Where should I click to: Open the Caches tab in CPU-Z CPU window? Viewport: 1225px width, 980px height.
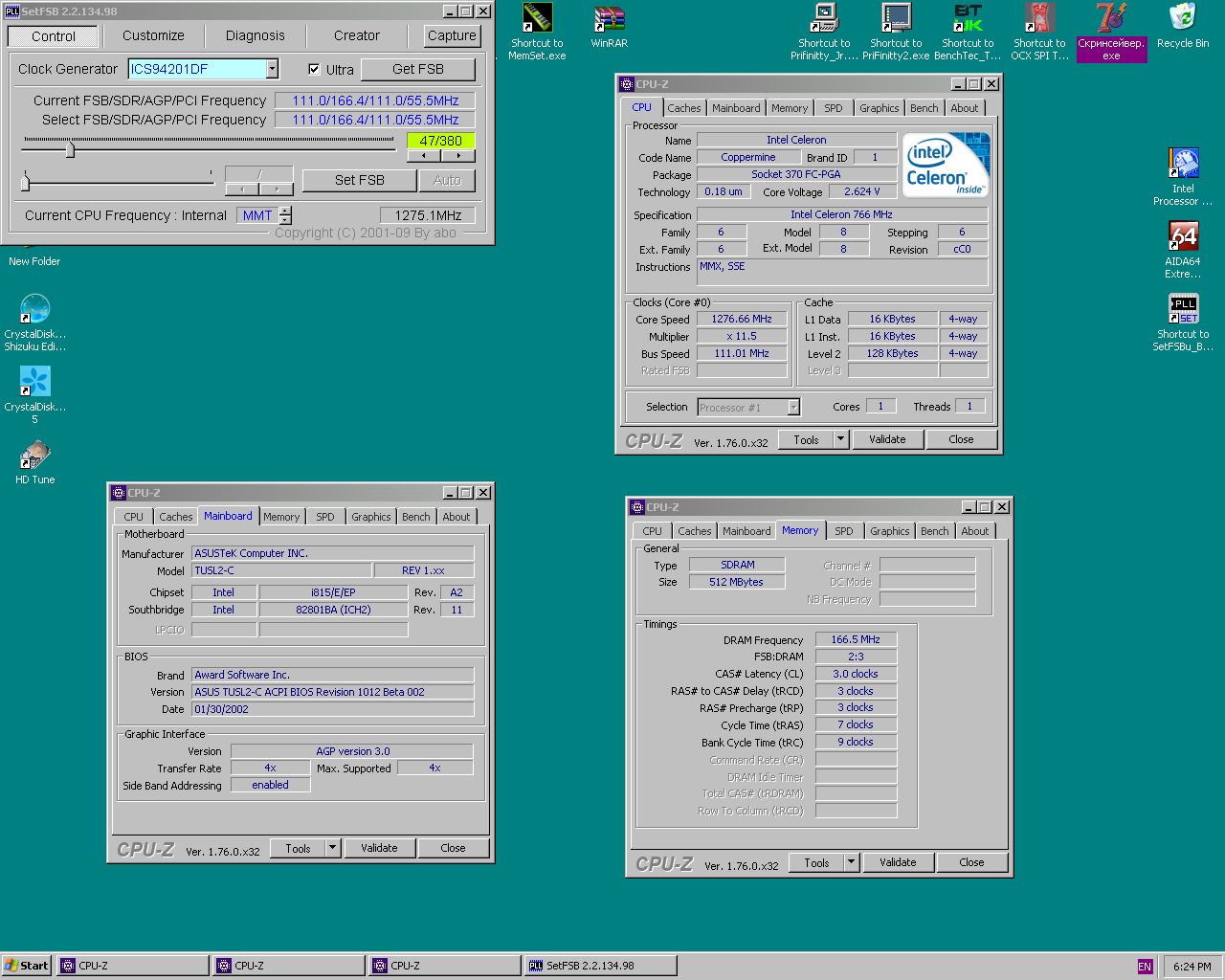point(683,108)
